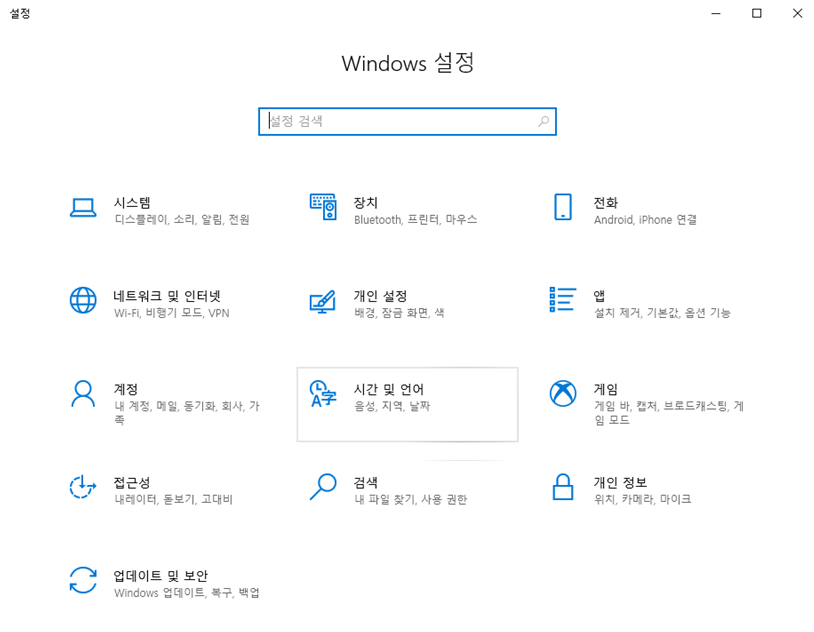This screenshot has width=814, height=632.
Task: Select 개인 정보 title
Action: tap(620, 482)
